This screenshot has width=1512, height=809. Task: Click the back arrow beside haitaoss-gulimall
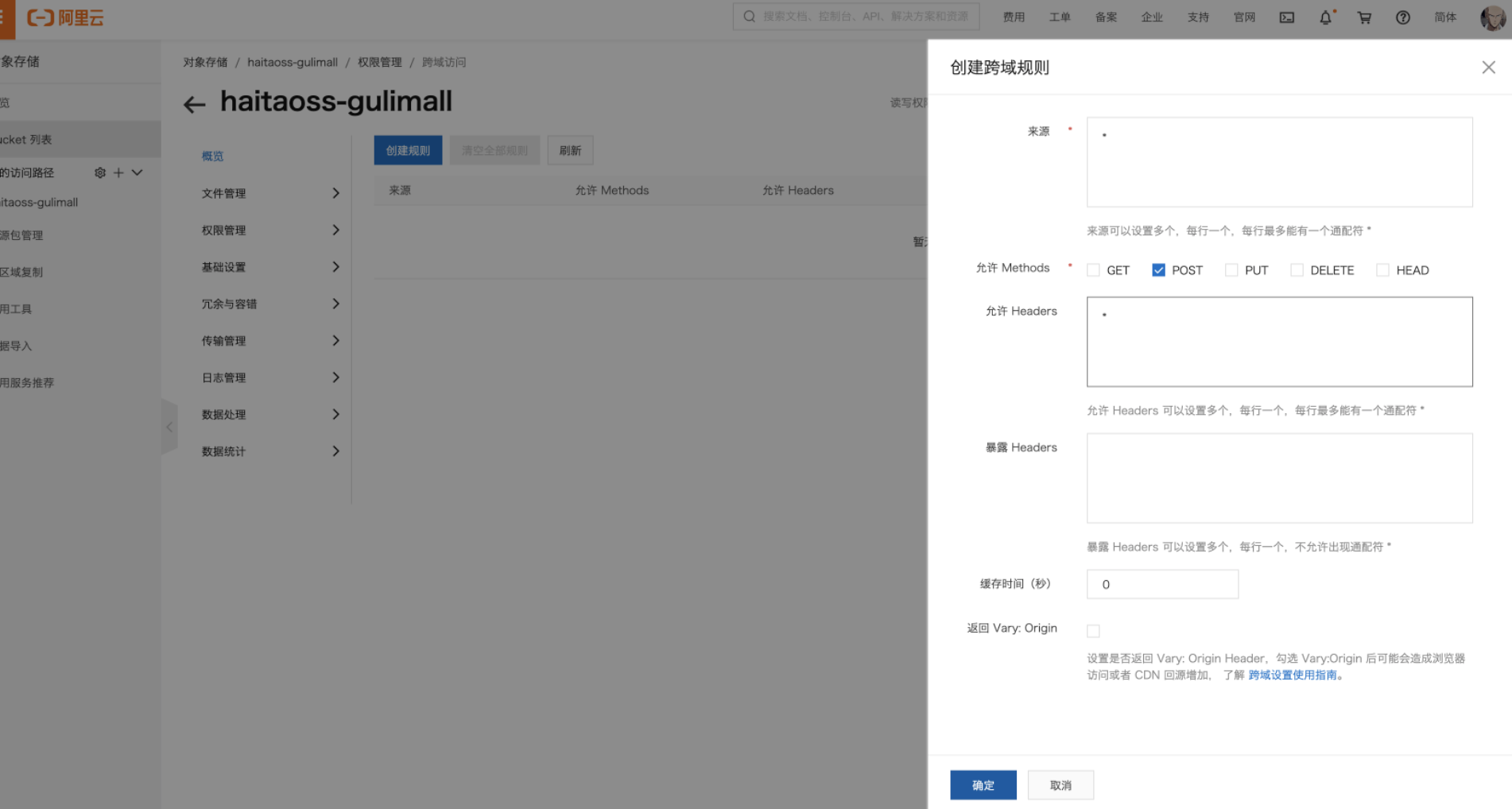pos(195,104)
